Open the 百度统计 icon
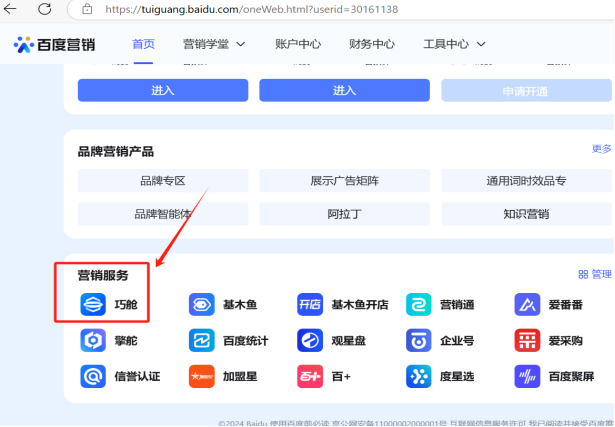The image size is (615, 427). [x=202, y=340]
